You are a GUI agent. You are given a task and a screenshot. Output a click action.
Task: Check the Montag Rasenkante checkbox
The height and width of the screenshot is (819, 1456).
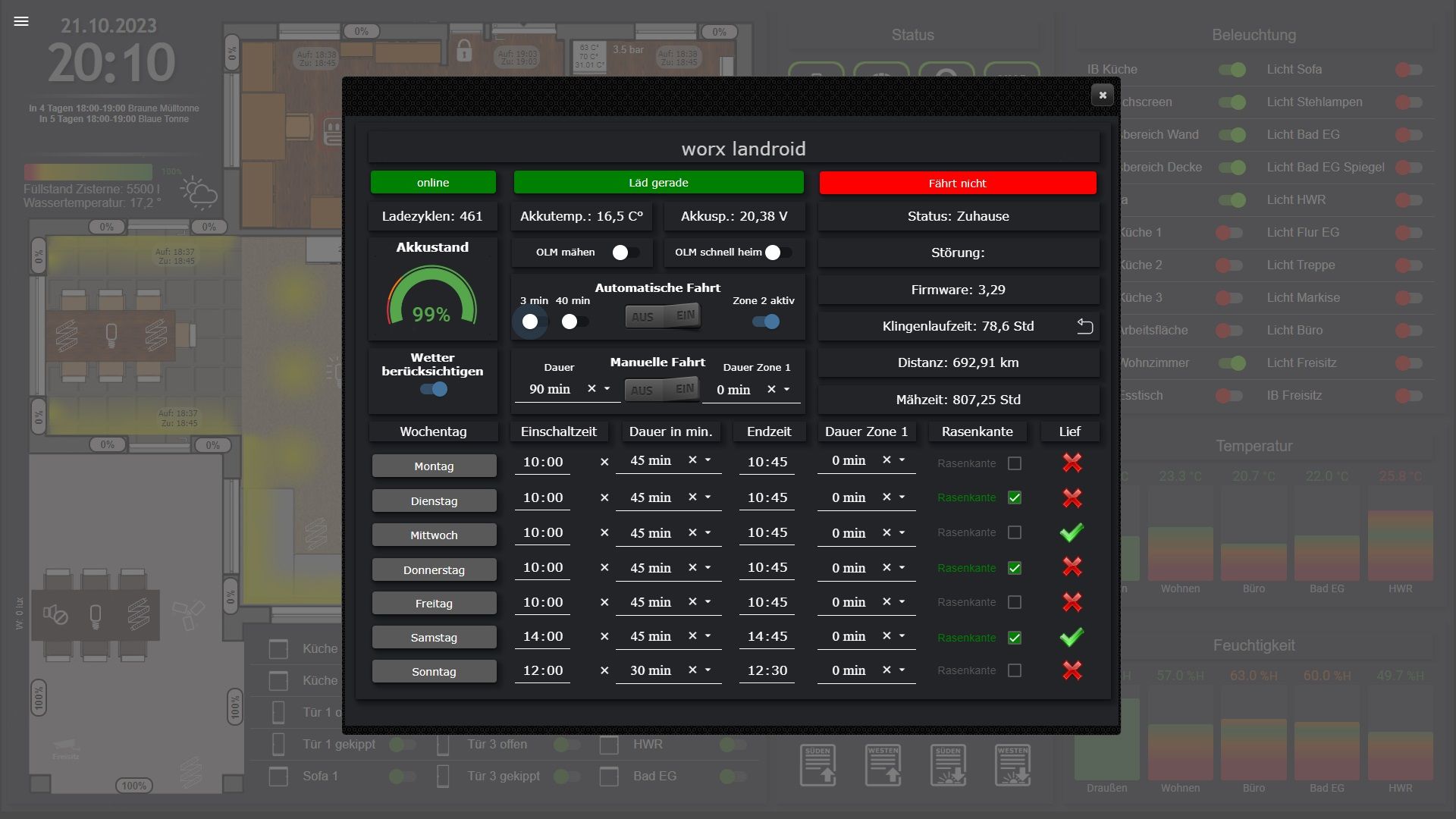[x=1015, y=463]
